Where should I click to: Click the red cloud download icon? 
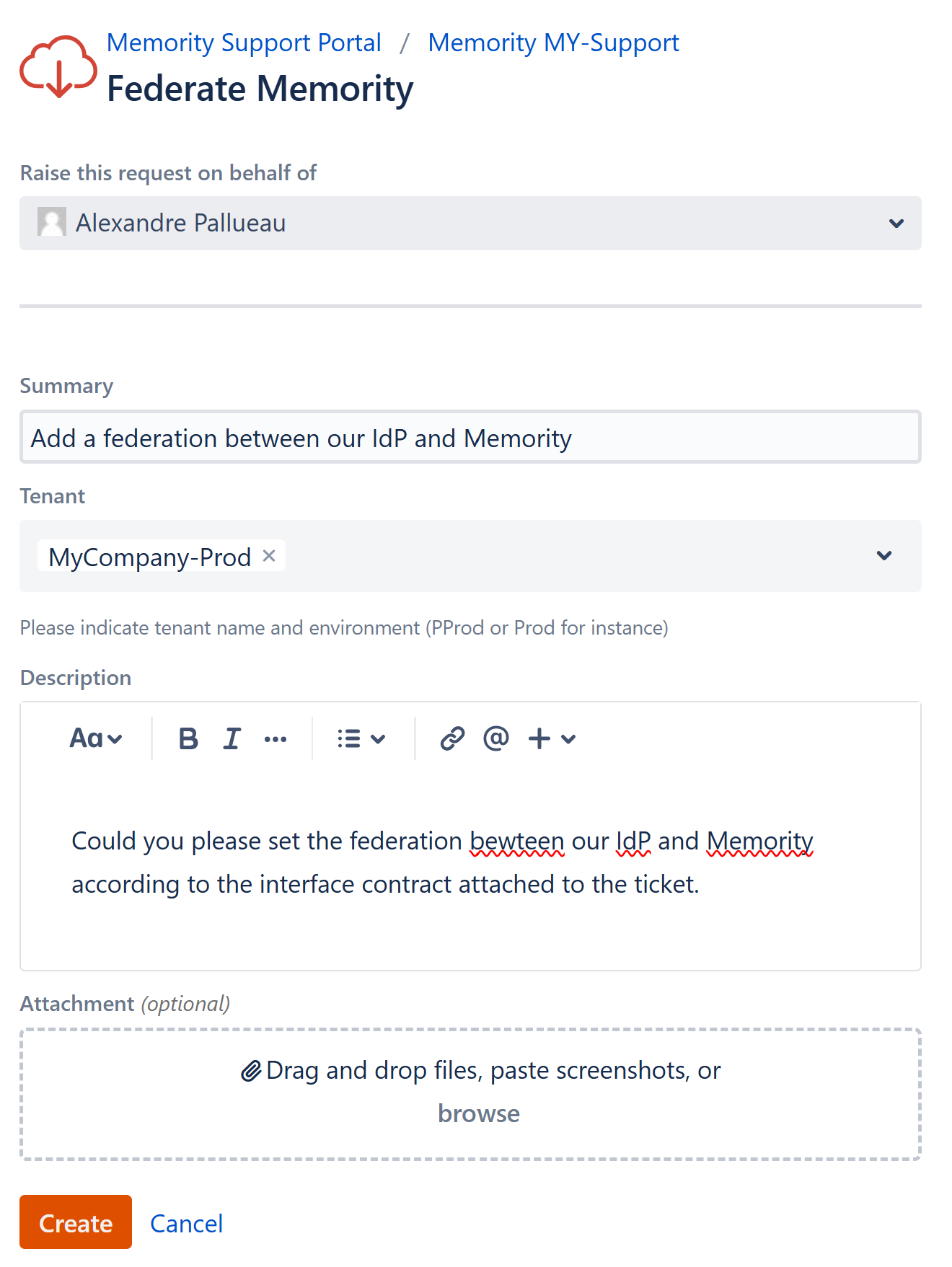pos(58,66)
